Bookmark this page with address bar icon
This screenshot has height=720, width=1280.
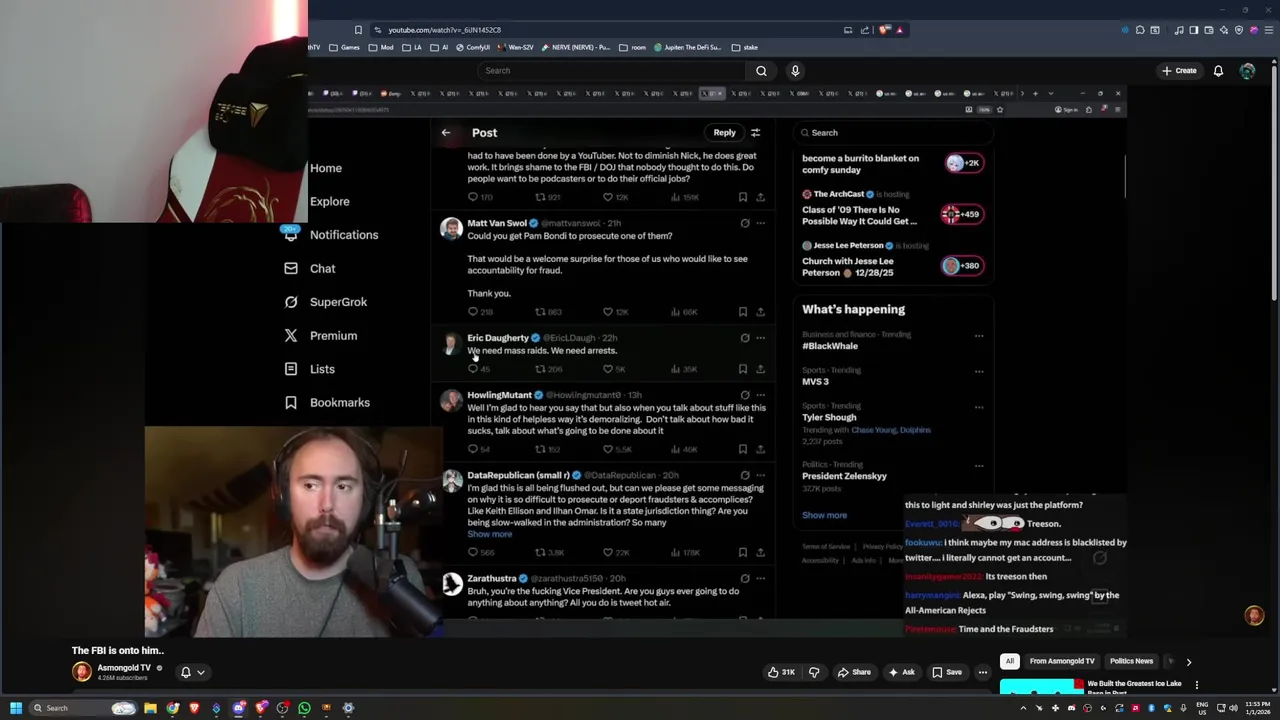[x=358, y=30]
